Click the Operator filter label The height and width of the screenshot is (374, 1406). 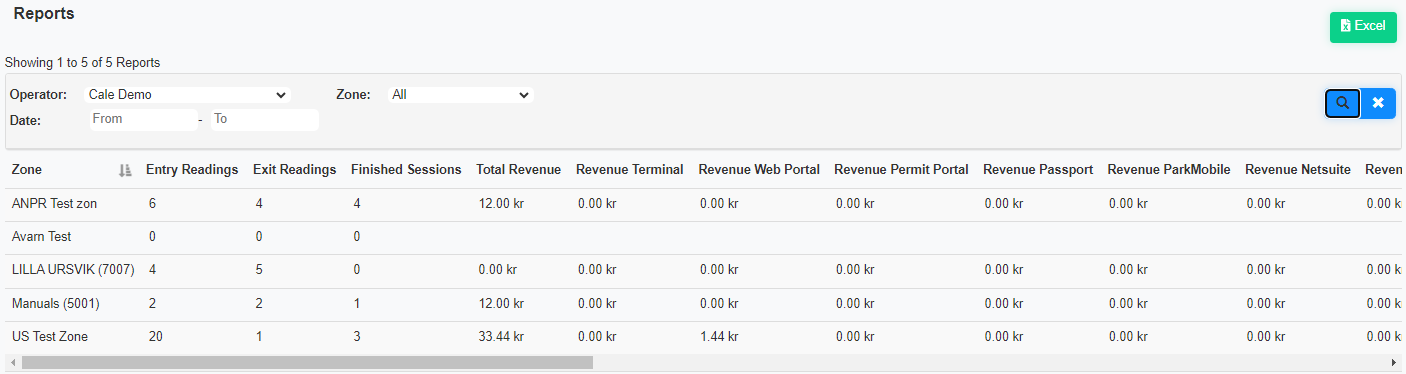click(38, 95)
